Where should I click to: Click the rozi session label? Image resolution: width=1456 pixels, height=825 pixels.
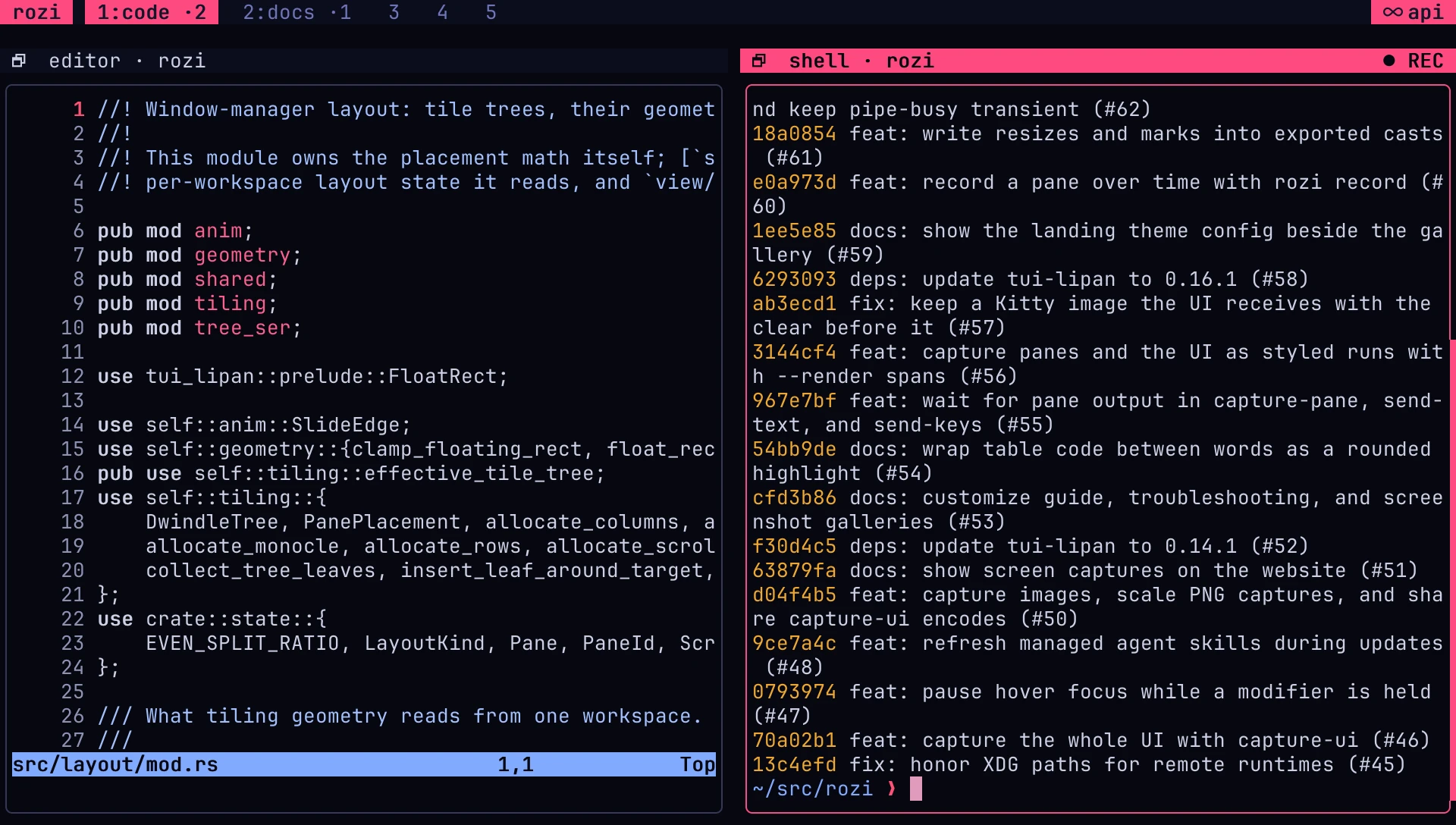[36, 12]
